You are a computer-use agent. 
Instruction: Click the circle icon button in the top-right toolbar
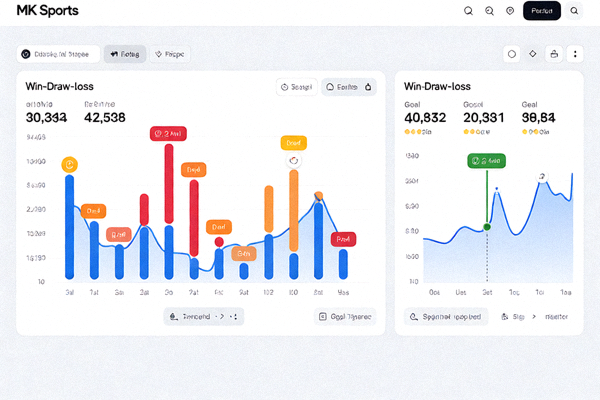[512, 54]
